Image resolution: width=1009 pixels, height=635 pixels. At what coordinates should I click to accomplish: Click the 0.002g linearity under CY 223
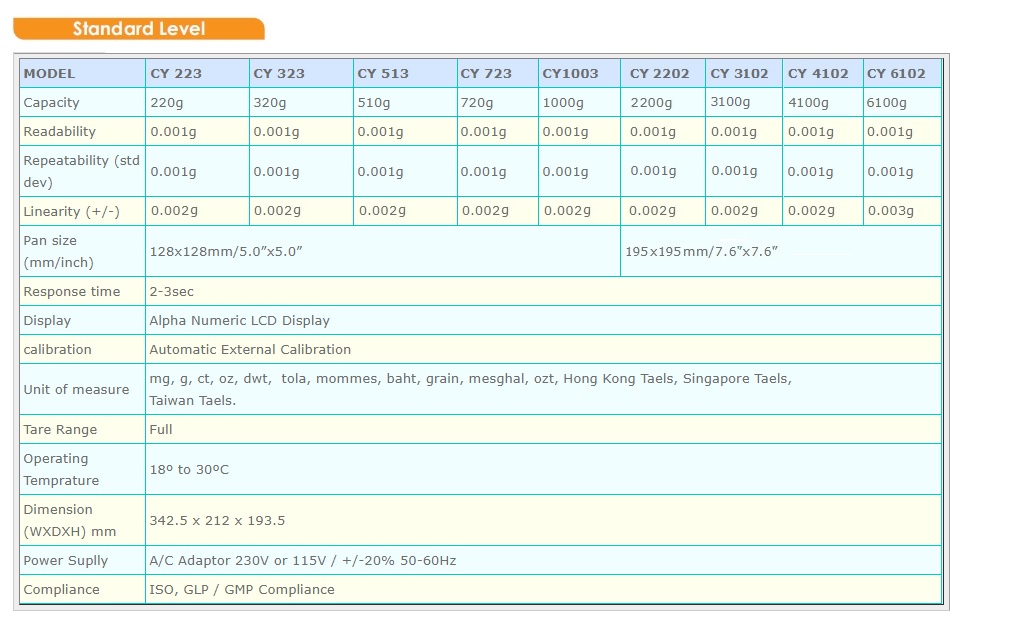tap(174, 210)
